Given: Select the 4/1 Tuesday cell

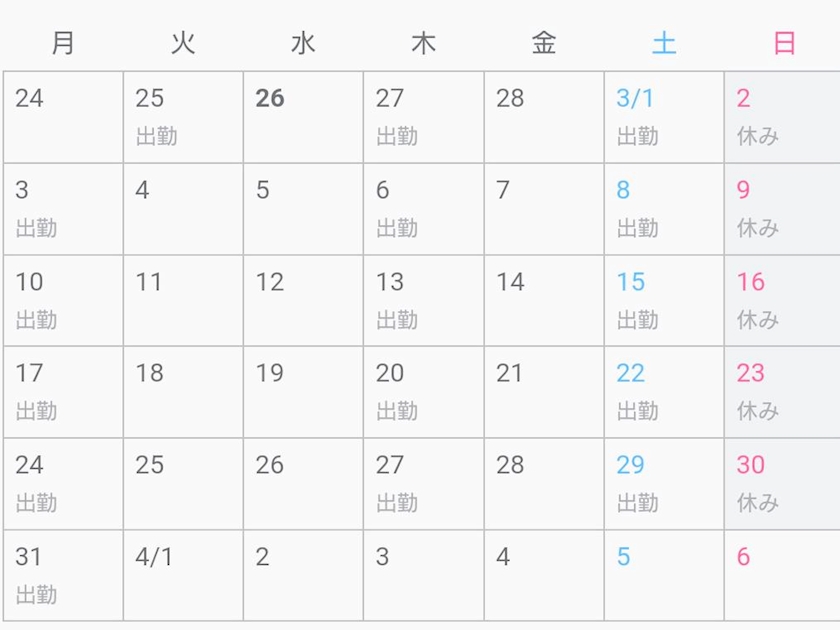Looking at the screenshot, I should tap(183, 576).
